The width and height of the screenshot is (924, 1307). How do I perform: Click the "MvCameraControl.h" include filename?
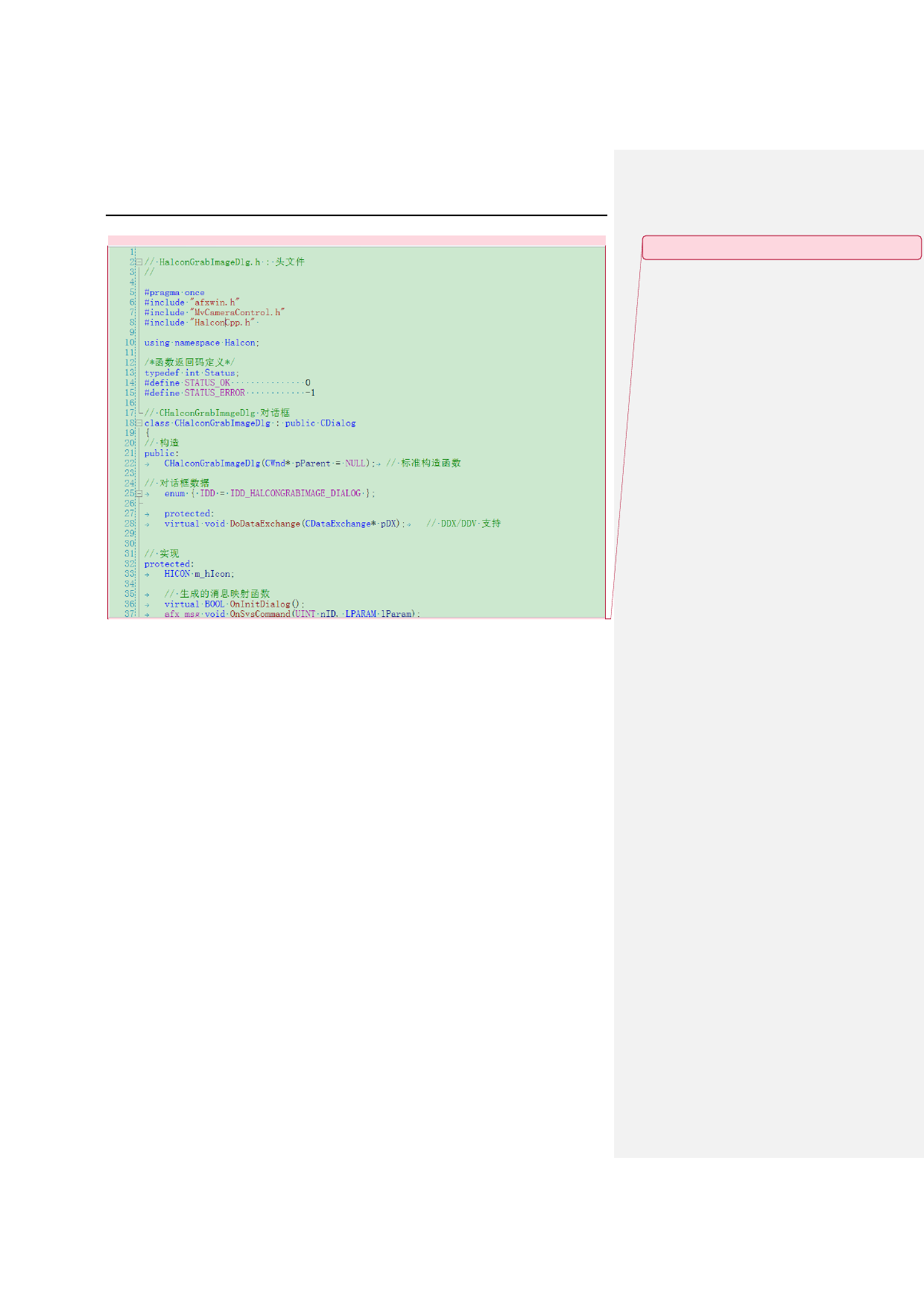[237, 313]
